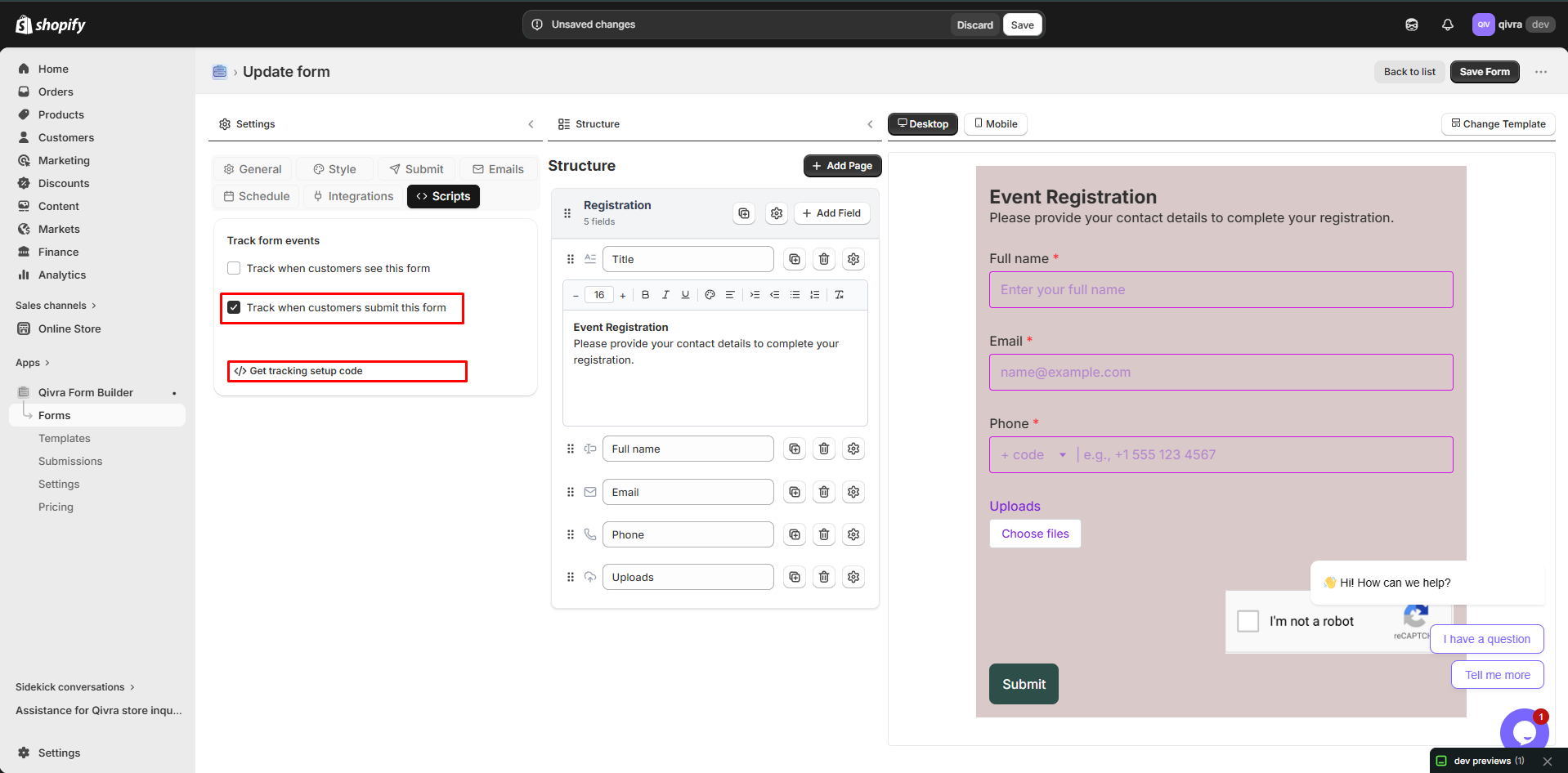1568x773 pixels.
Task: Discard the unsaved changes
Action: point(975,25)
